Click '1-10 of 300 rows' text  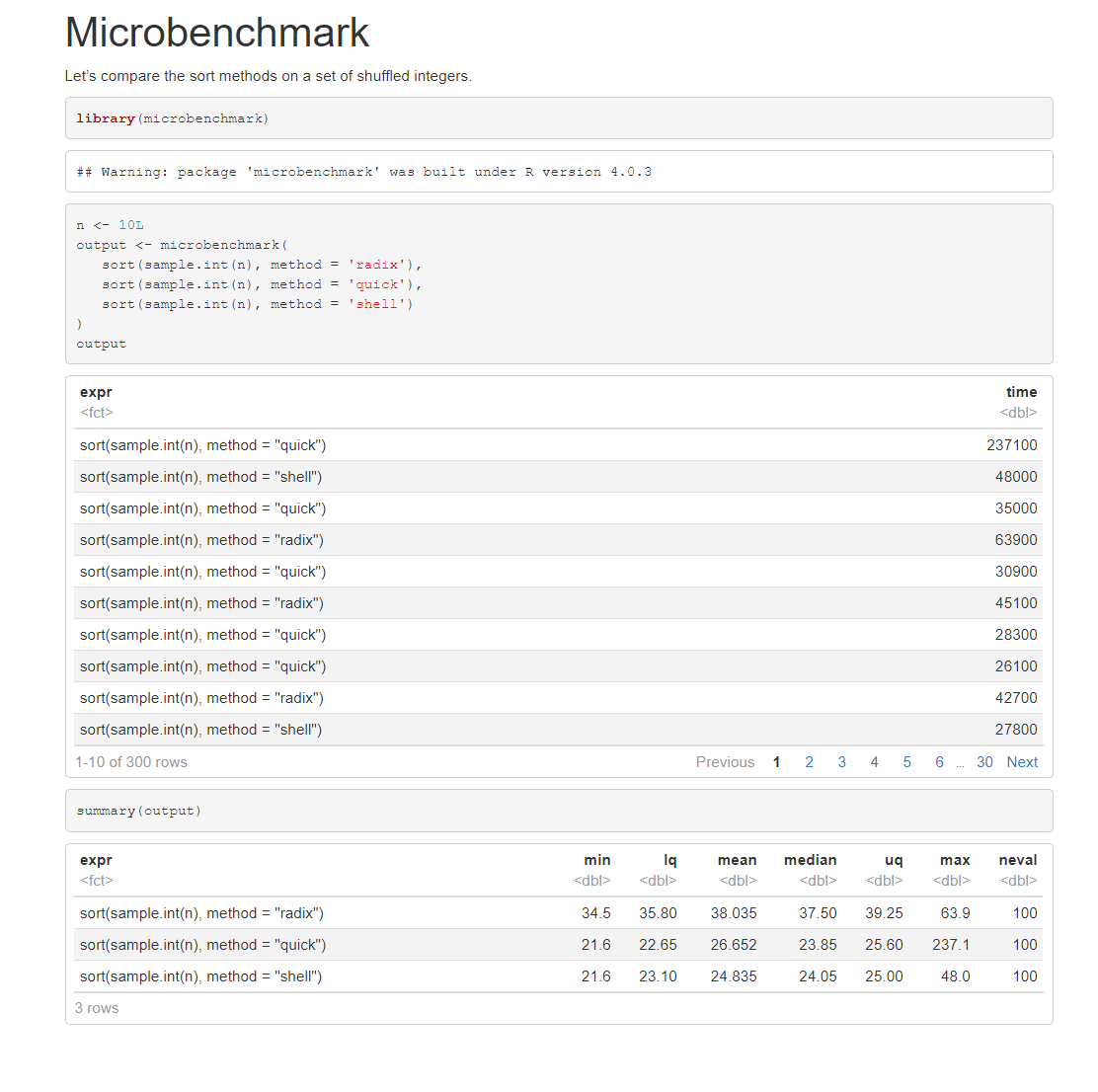(131, 762)
